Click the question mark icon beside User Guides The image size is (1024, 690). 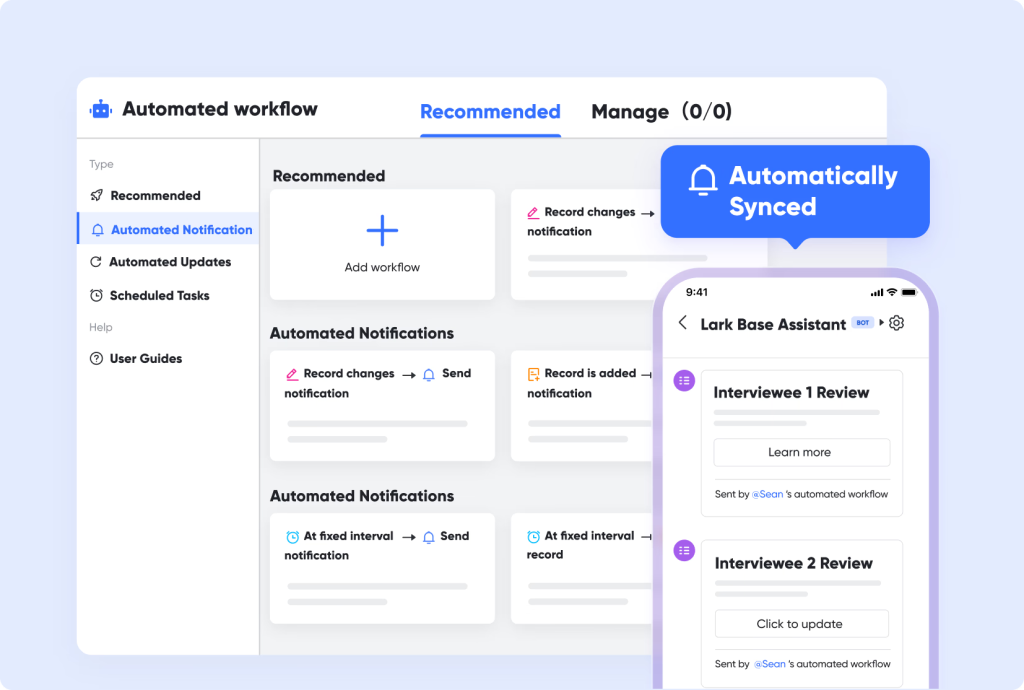(x=96, y=358)
